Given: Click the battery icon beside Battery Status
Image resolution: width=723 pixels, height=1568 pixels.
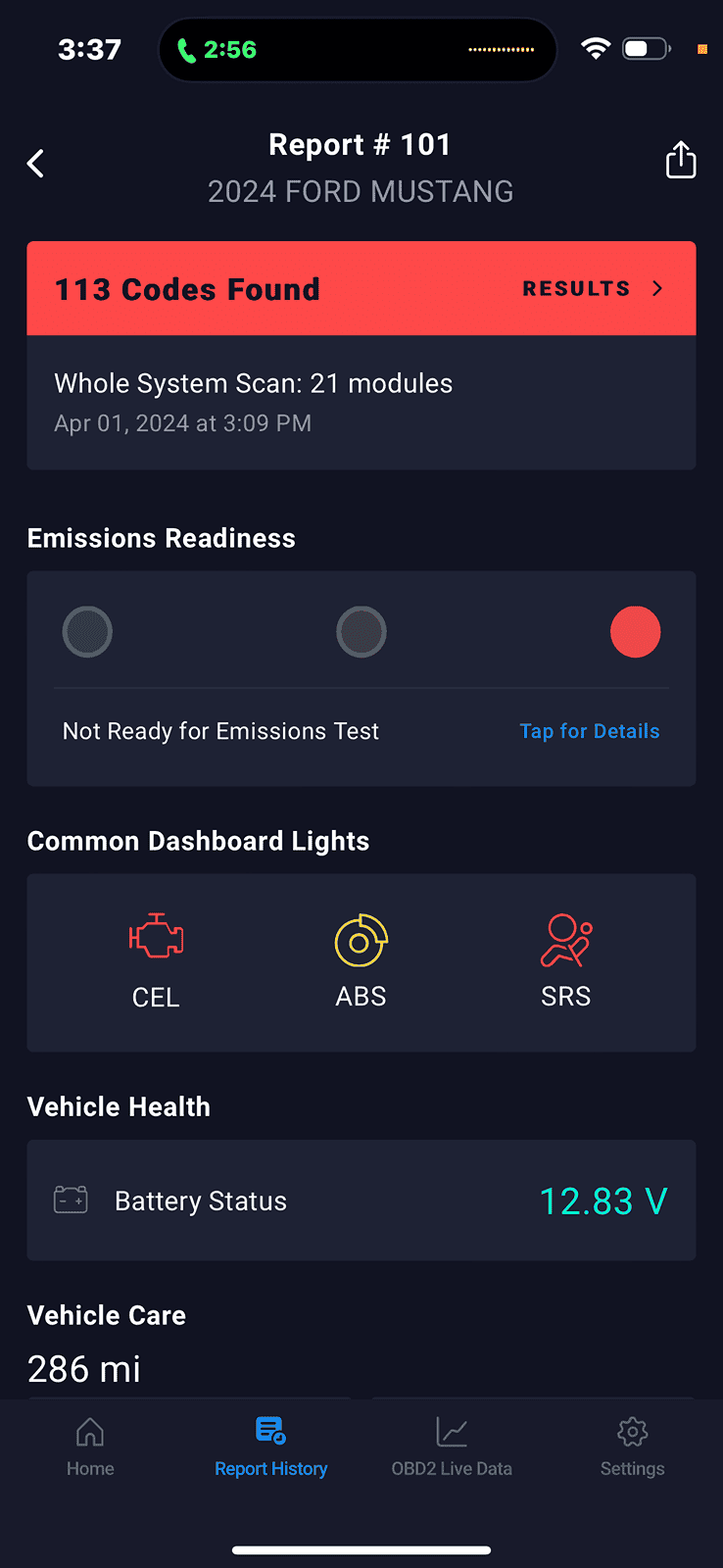Looking at the screenshot, I should 71,1200.
